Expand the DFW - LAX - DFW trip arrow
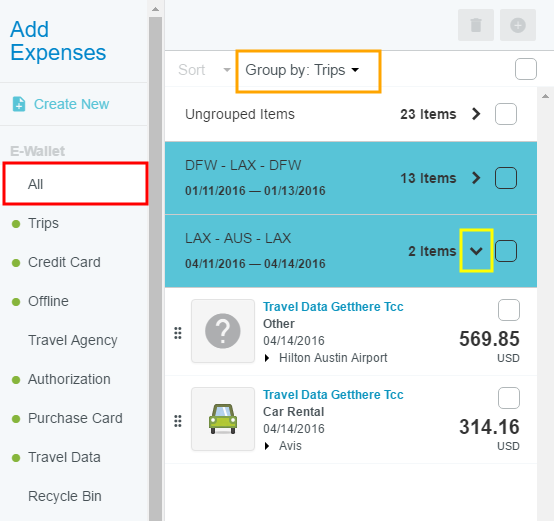 (x=476, y=178)
